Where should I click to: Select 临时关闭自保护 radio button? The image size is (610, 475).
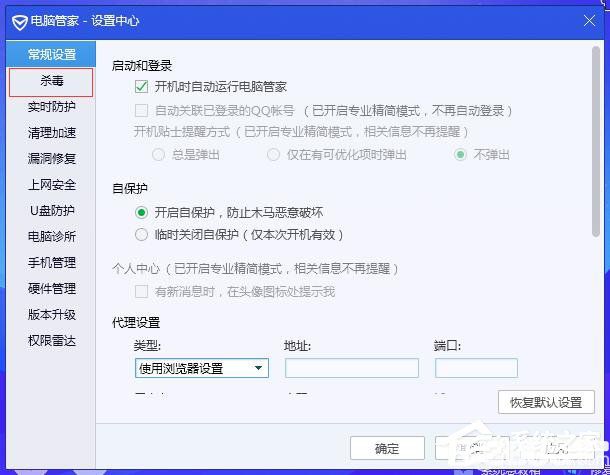[x=141, y=235]
